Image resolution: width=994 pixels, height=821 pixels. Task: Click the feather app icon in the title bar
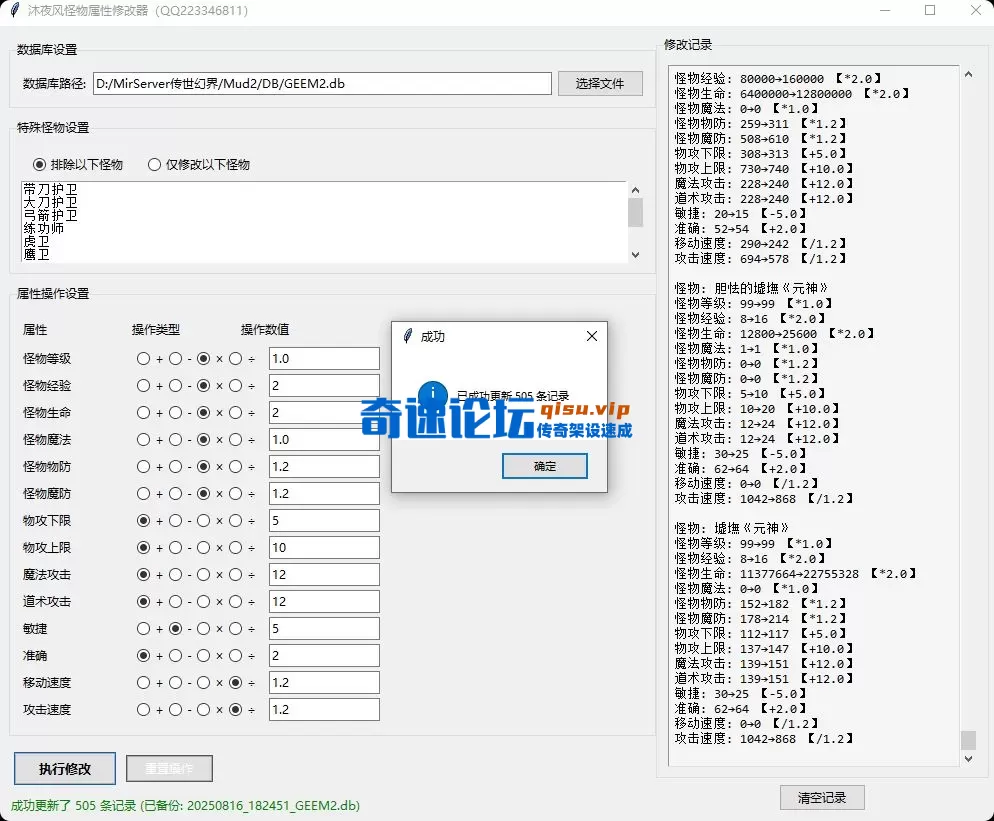14,11
